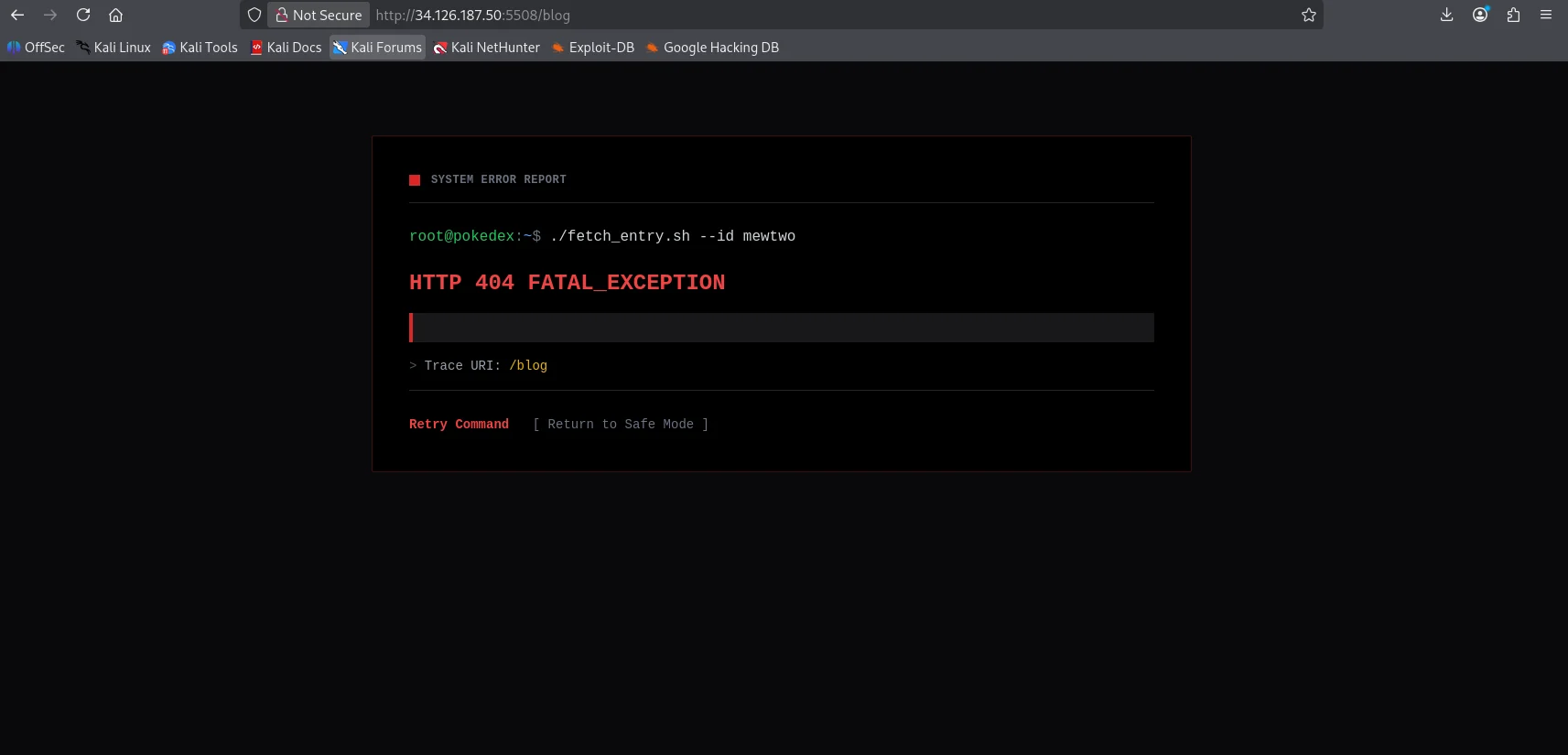Click the Not Secure connection indicator

click(x=319, y=15)
